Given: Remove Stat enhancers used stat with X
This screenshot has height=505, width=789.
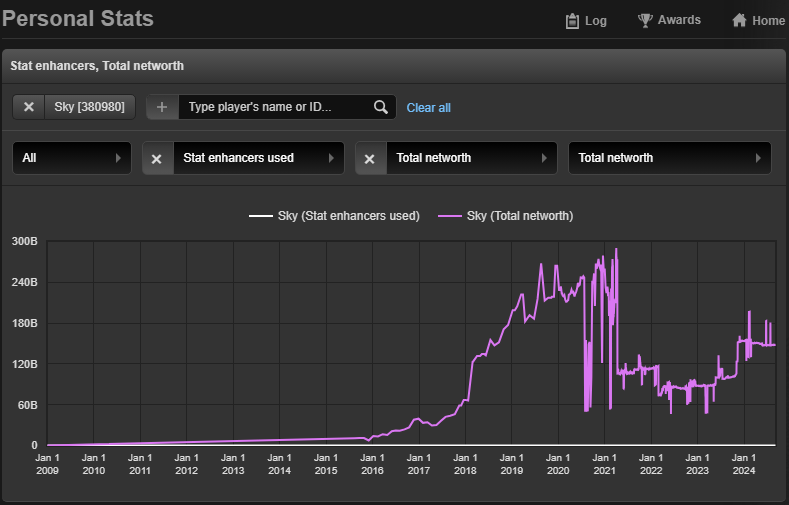Looking at the screenshot, I should 157,158.
